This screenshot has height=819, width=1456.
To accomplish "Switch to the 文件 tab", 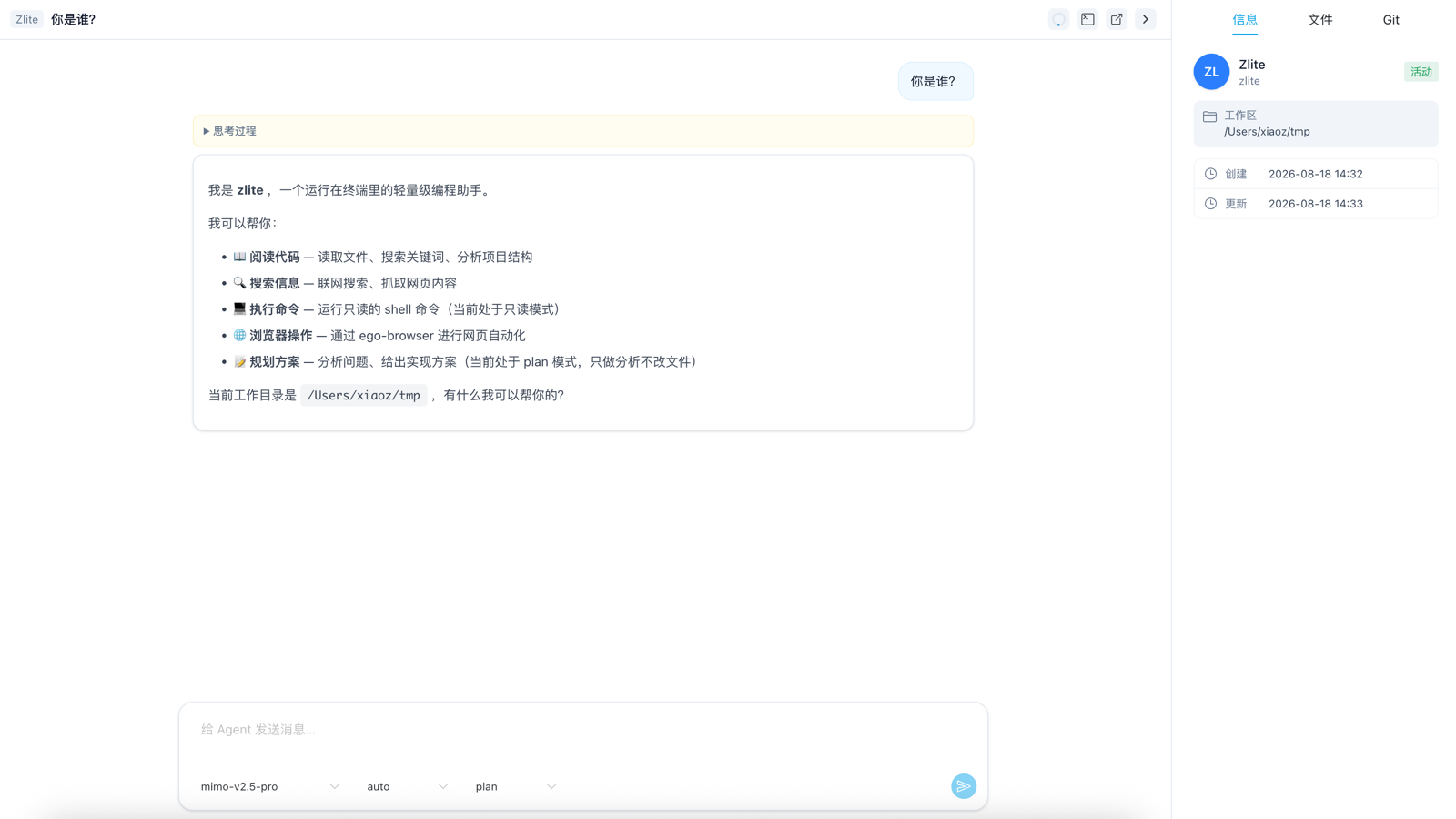I will pos(1320,20).
